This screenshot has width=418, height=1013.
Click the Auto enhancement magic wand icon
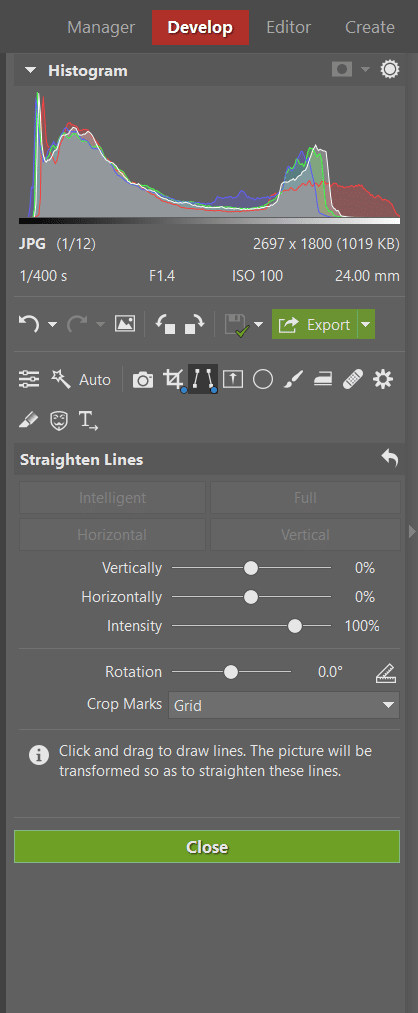[x=61, y=379]
